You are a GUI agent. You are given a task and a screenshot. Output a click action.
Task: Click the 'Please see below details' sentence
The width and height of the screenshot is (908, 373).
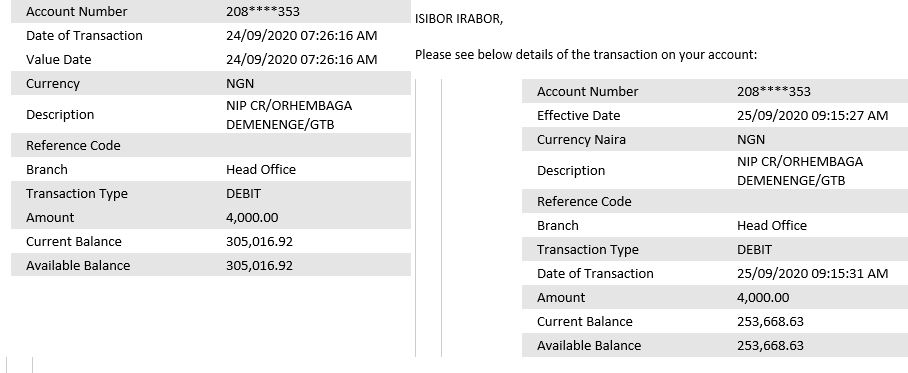tap(586, 55)
